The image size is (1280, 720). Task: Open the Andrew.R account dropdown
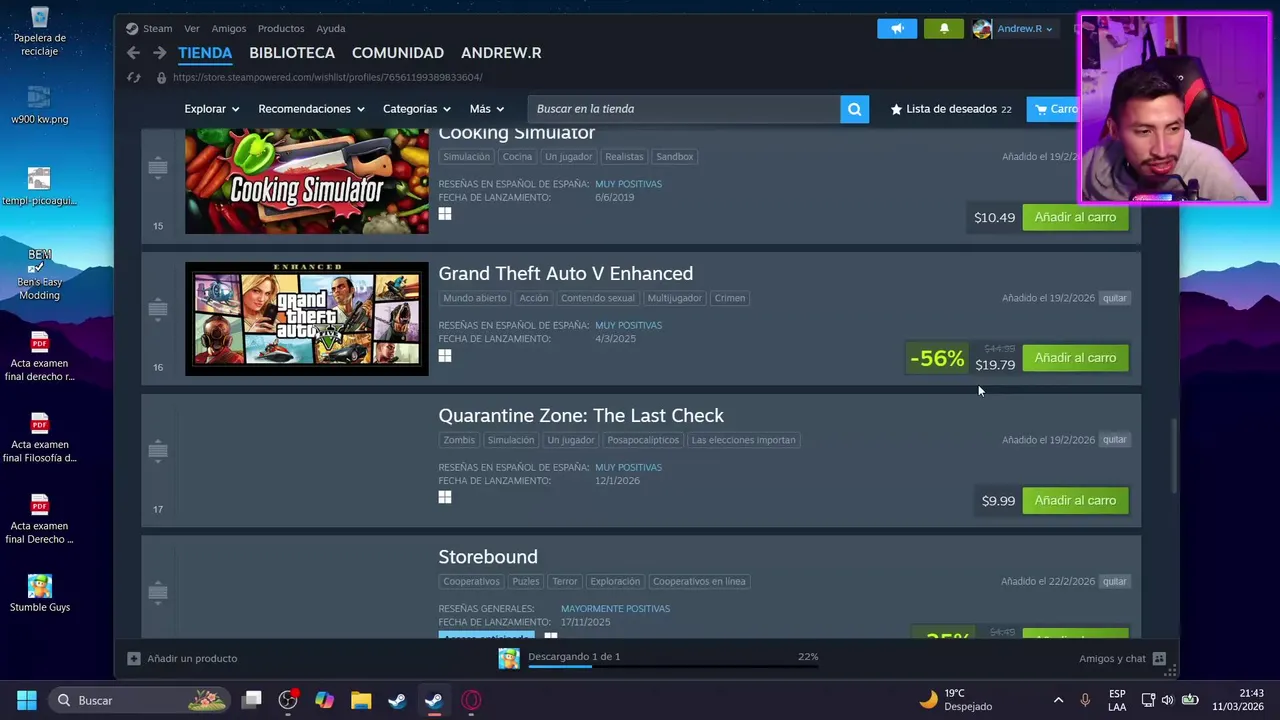tap(1025, 29)
